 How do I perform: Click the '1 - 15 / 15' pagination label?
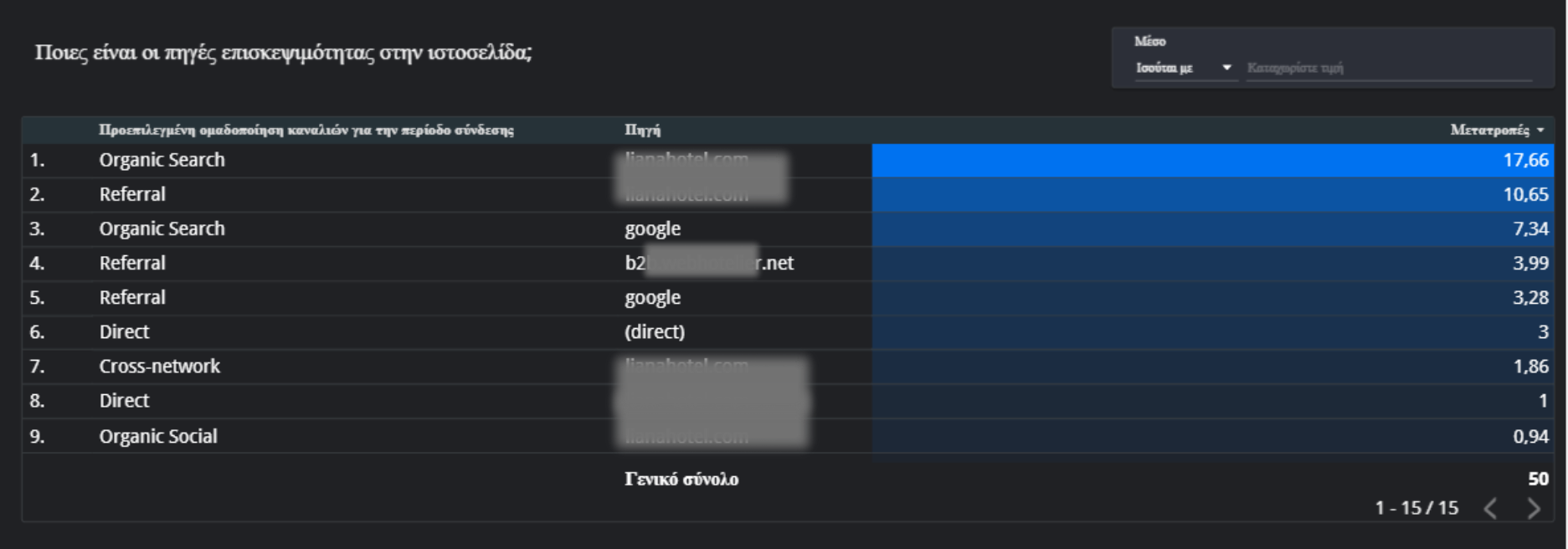point(1416,508)
